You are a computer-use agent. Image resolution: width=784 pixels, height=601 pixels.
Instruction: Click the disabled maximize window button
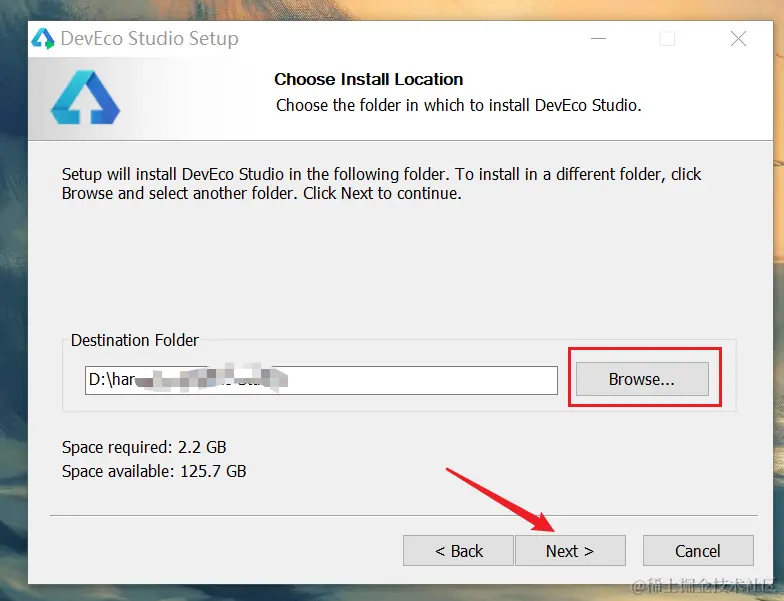click(667, 40)
